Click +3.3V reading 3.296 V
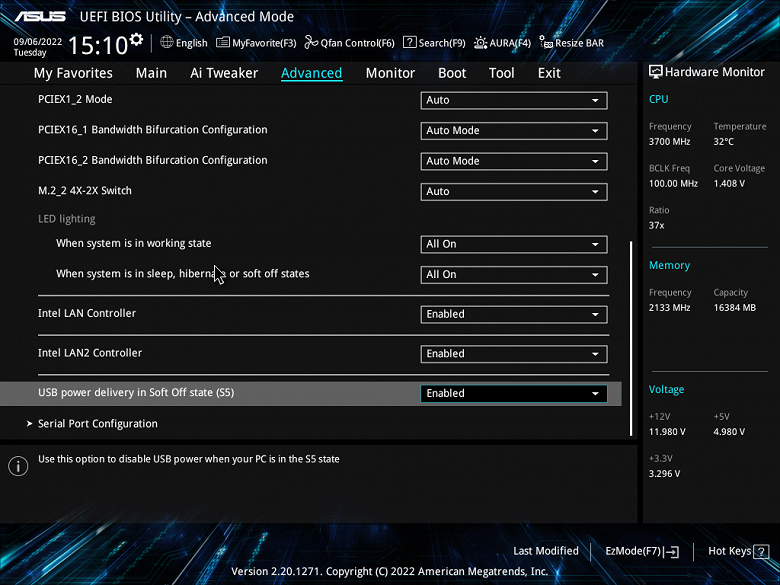Viewport: 780px width, 585px height. pos(665,474)
